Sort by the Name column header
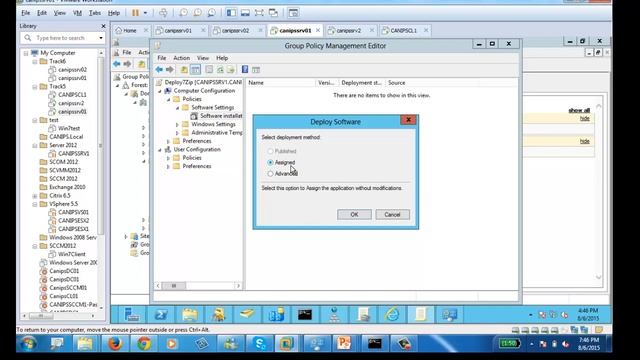Viewport: 640px width, 360px height. click(x=281, y=83)
